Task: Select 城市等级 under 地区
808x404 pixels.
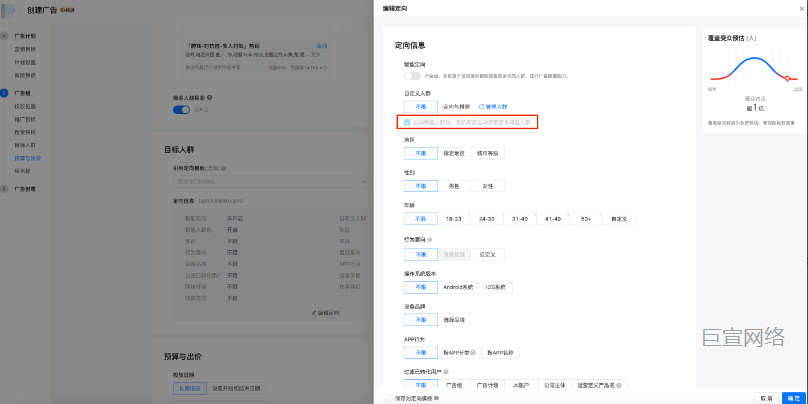Action: (487, 154)
